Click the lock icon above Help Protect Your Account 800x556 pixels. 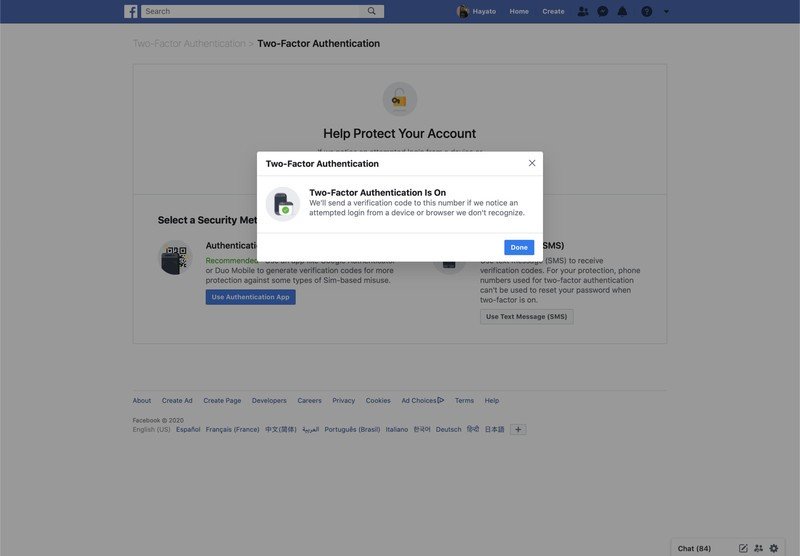pyautogui.click(x=399, y=99)
